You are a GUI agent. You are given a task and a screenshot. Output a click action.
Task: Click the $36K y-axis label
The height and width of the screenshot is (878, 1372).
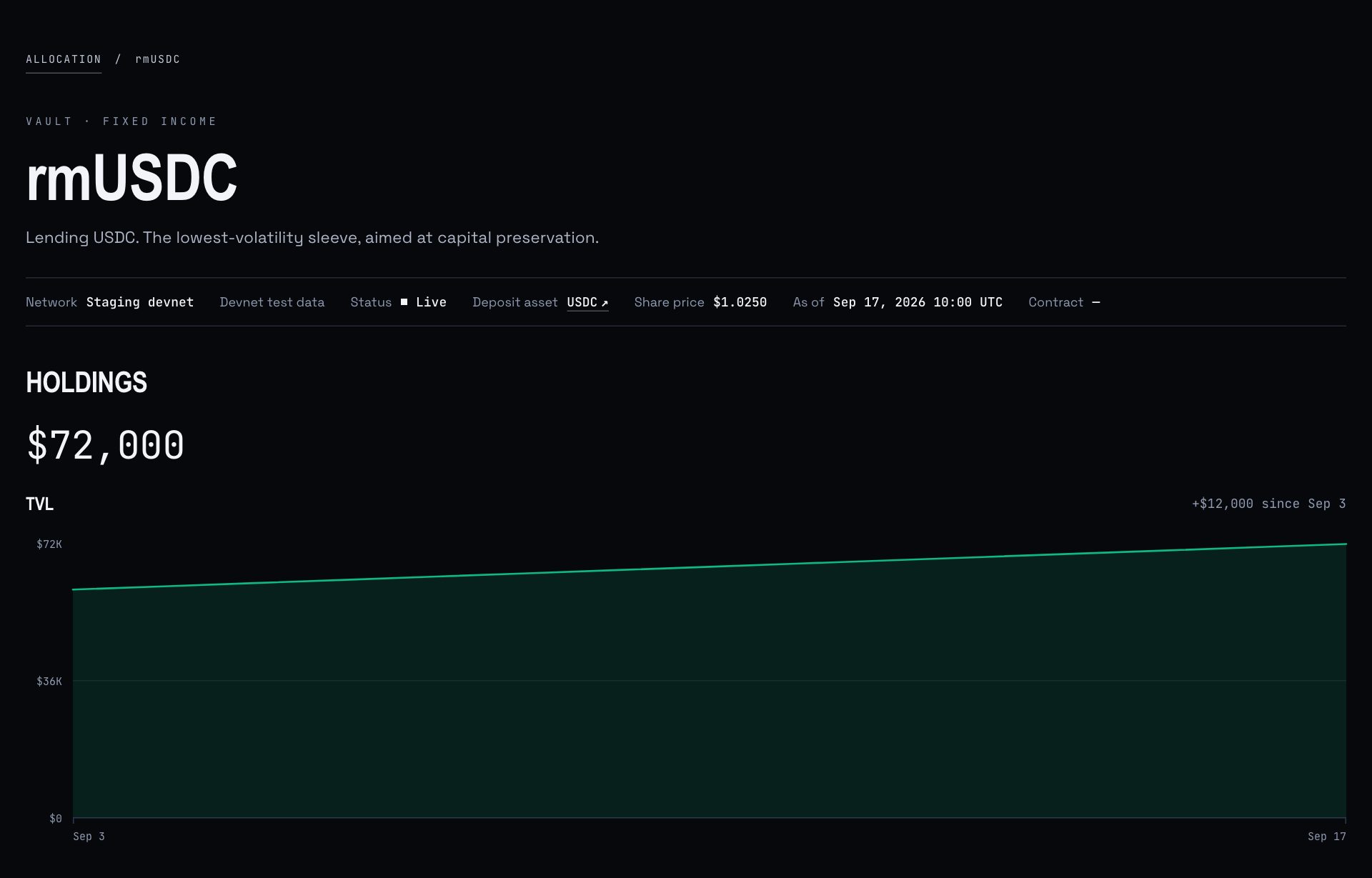[x=49, y=682]
